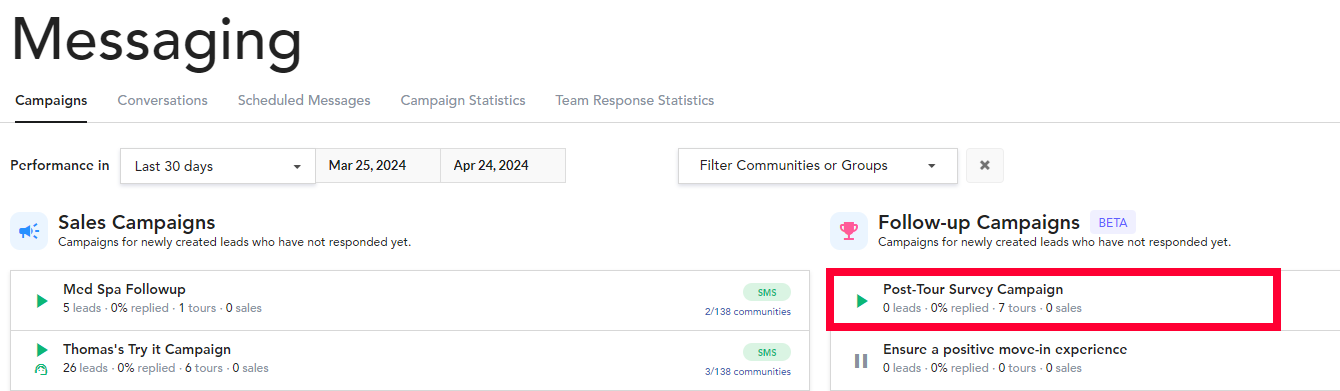Screen dimensions: 1340x391
Task: Click the play icon for Med Spa Followup
Action: coord(42,301)
